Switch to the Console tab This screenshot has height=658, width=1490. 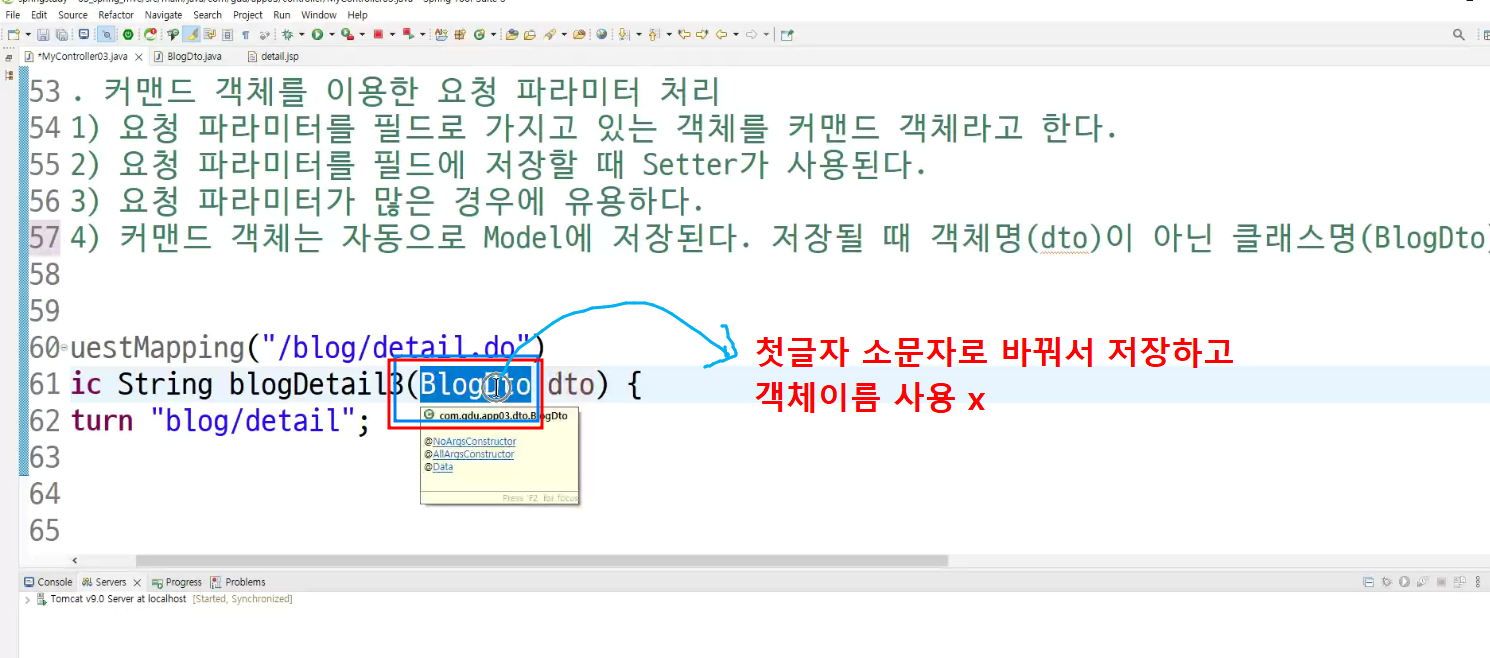(x=47, y=582)
